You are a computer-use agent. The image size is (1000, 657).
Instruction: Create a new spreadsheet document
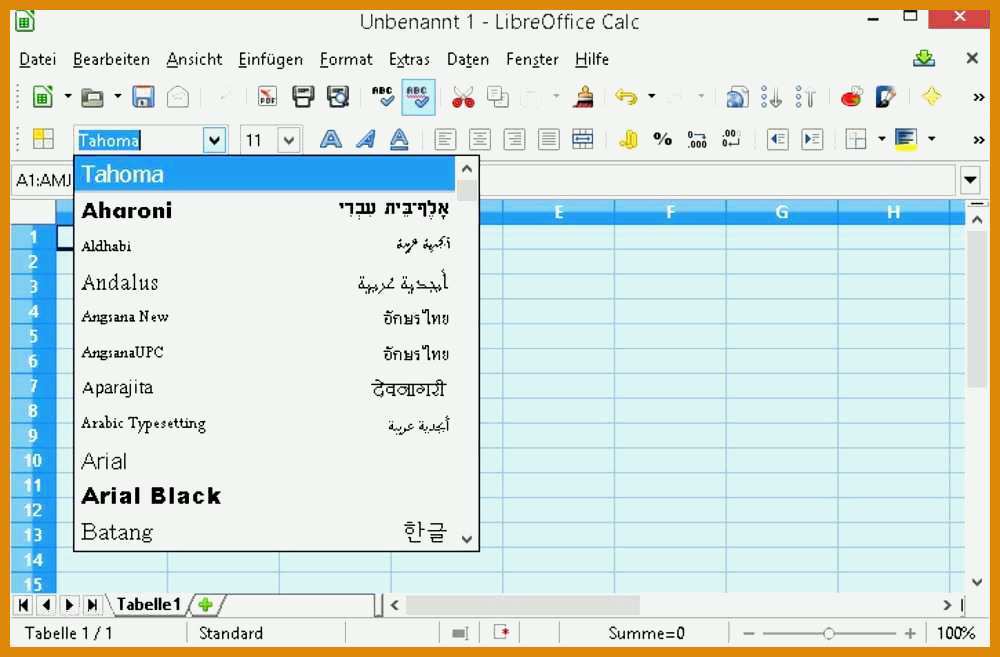[43, 97]
